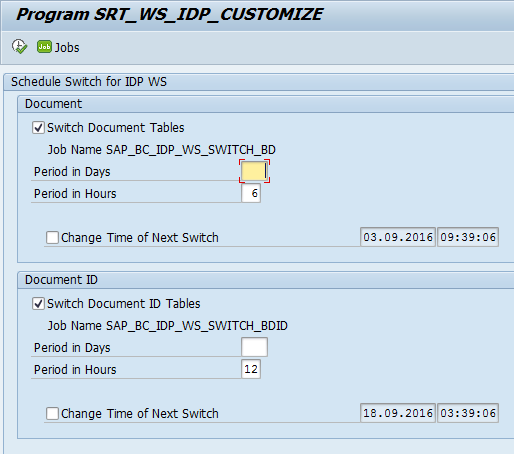Select the Period in Hours field showing 6
Image resolution: width=514 pixels, height=454 pixels.
[x=251, y=193]
